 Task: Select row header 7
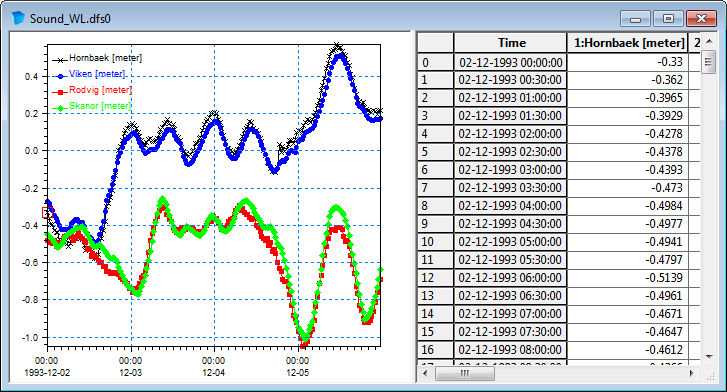pyautogui.click(x=435, y=188)
